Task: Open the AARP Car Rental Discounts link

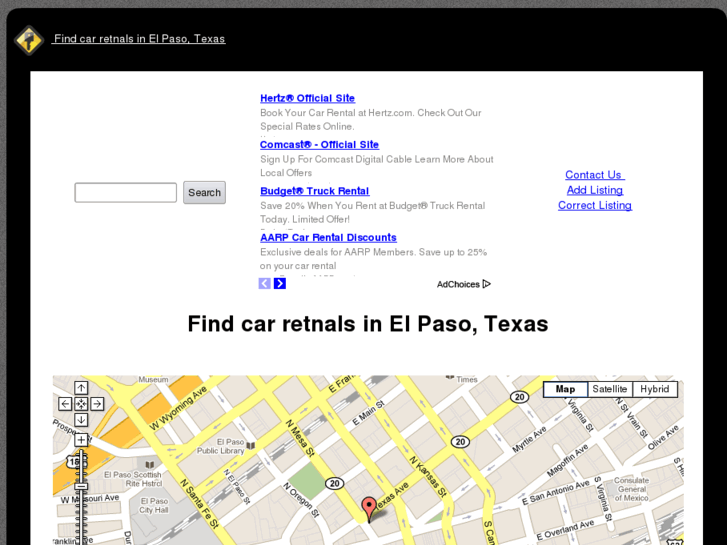Action: (328, 237)
